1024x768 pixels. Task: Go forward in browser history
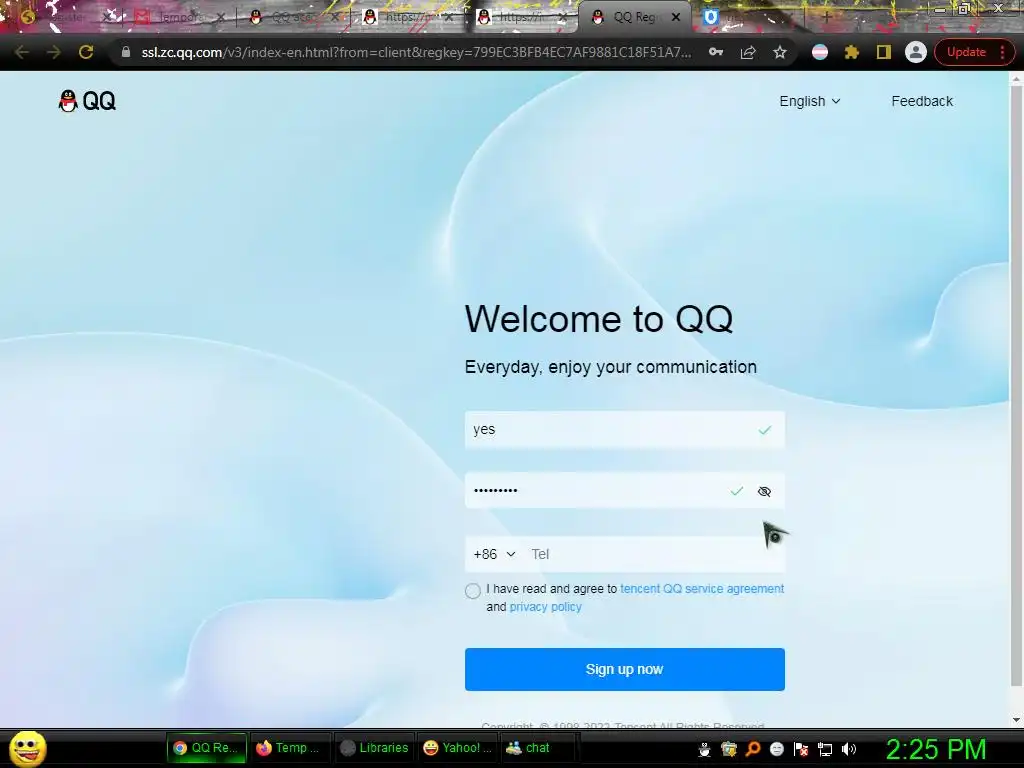54,52
